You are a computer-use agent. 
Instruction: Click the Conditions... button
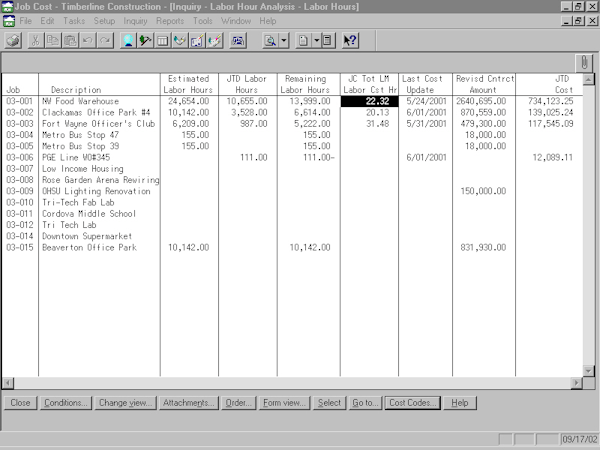pyautogui.click(x=66, y=403)
